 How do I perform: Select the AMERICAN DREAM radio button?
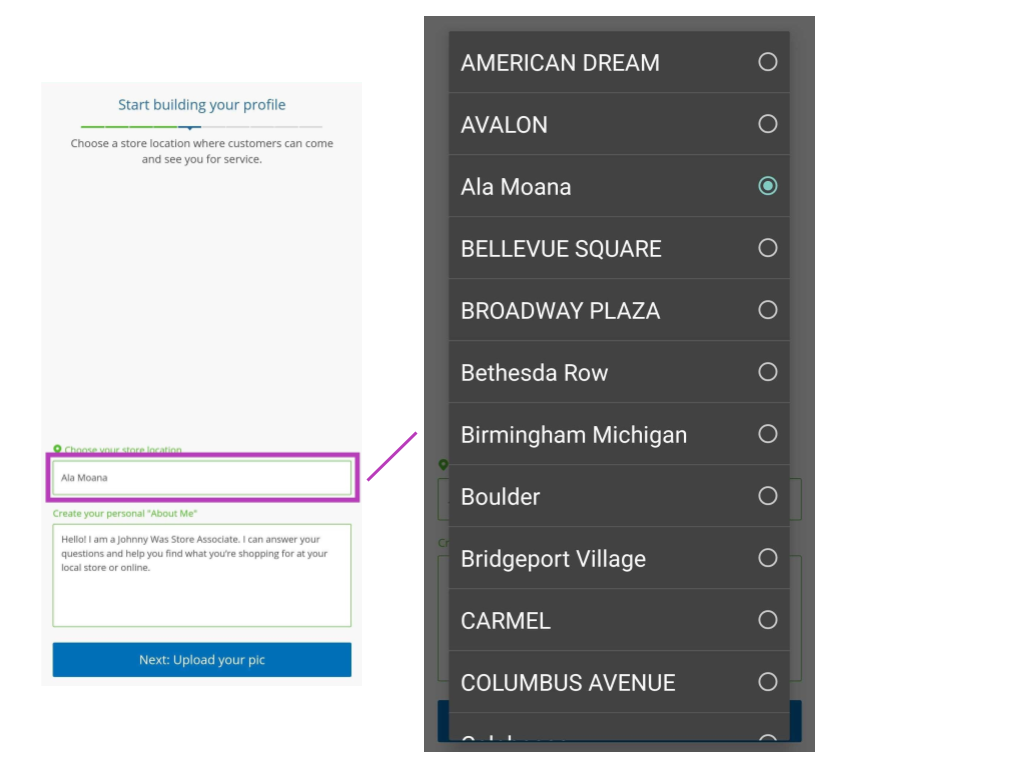(x=767, y=62)
